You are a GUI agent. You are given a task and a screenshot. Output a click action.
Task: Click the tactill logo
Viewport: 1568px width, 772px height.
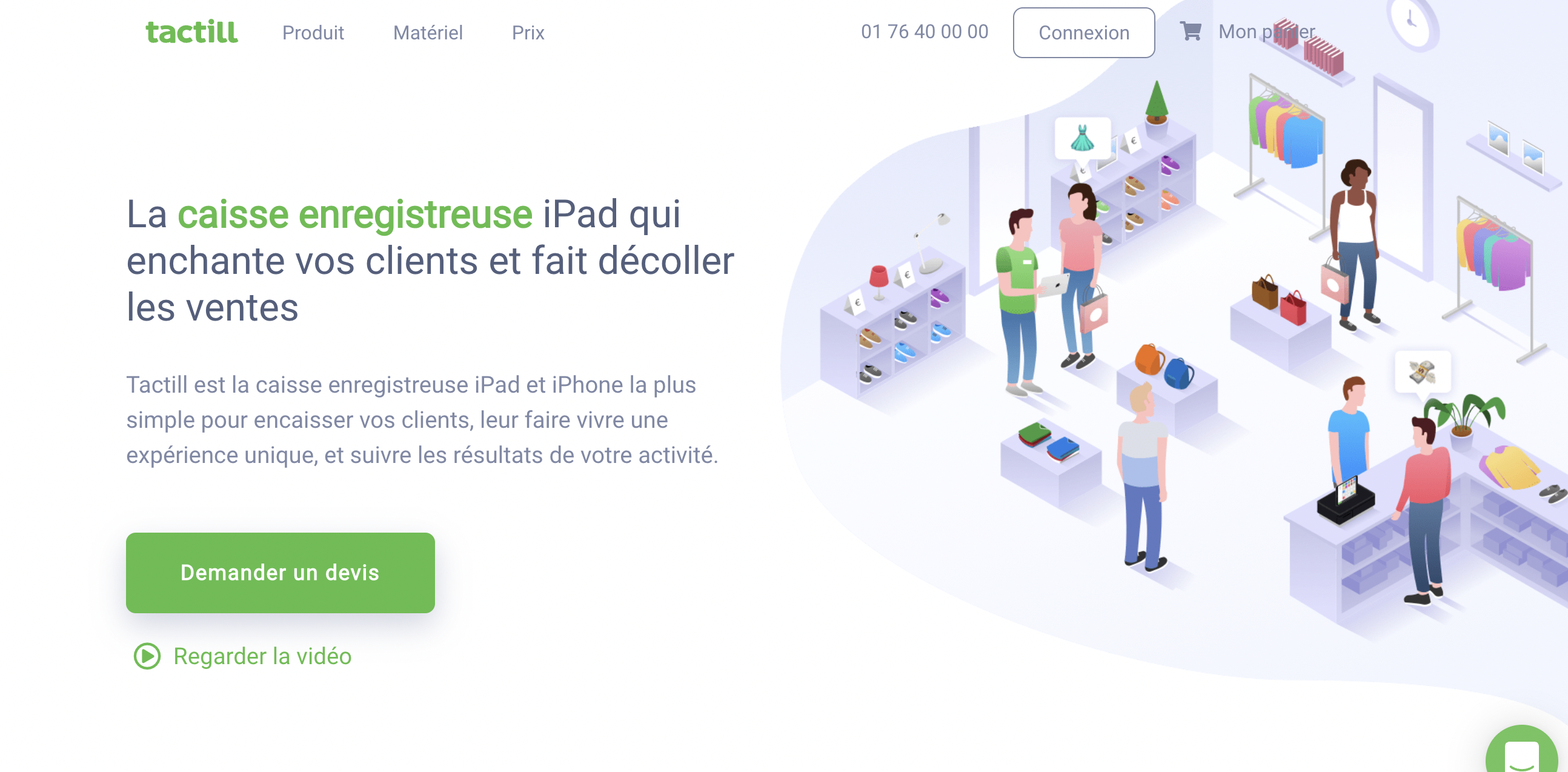click(191, 32)
